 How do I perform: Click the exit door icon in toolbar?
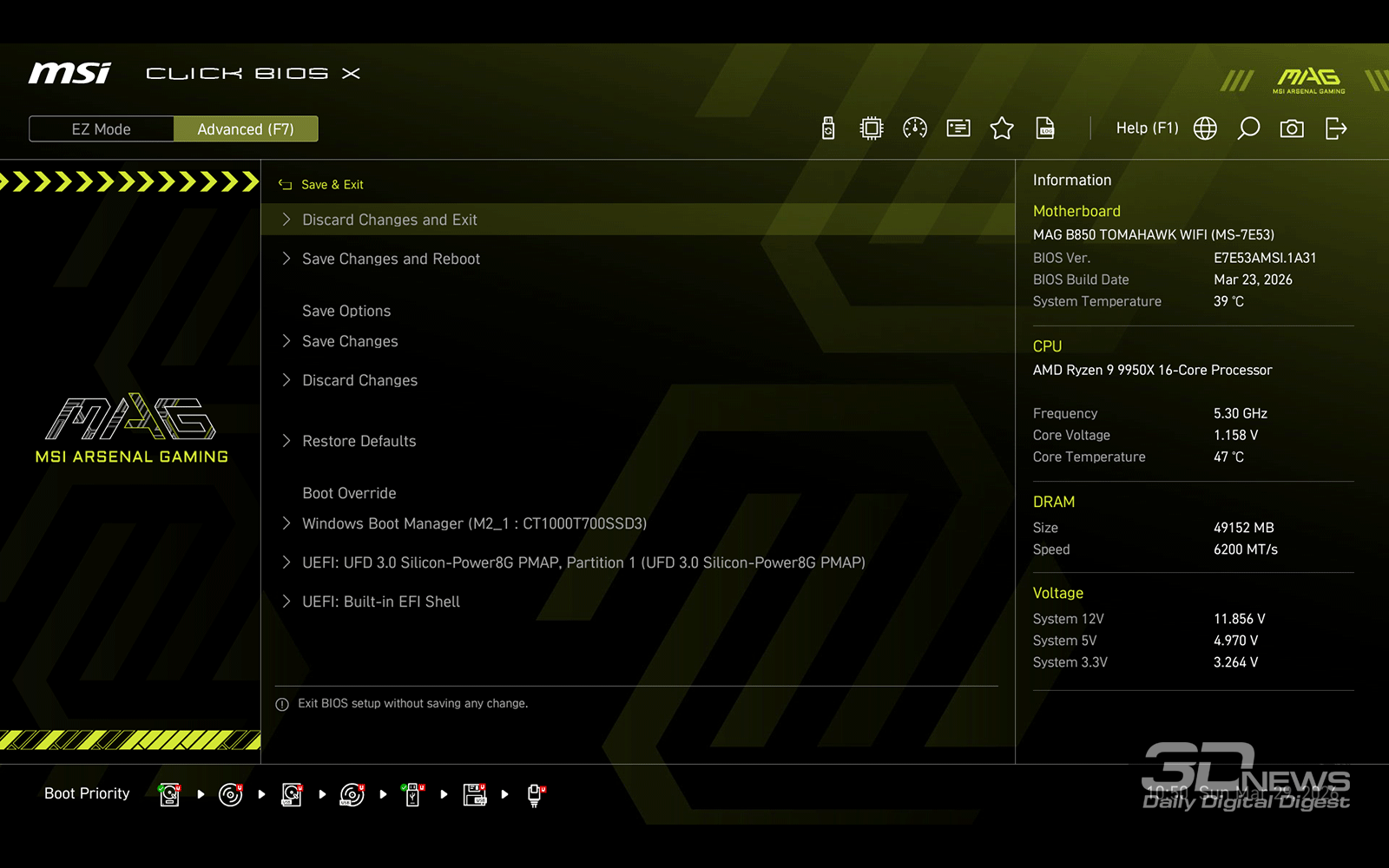[x=1336, y=128]
